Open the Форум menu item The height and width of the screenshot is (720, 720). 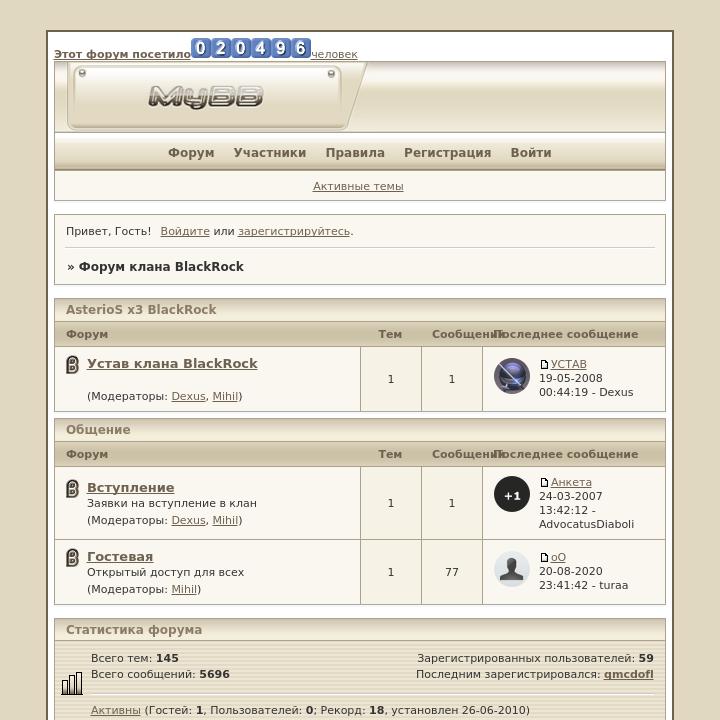[x=191, y=152]
